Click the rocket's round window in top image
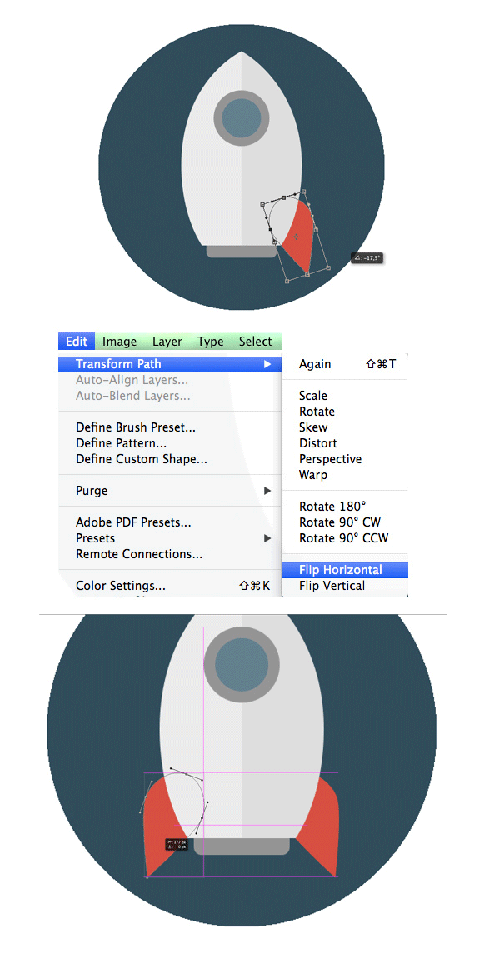The image size is (500, 954). click(x=241, y=118)
